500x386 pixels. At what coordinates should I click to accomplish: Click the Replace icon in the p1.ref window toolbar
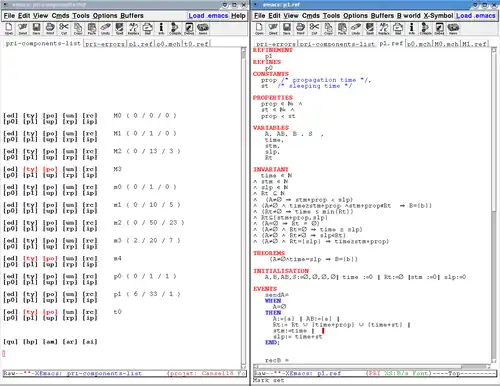point(384,28)
